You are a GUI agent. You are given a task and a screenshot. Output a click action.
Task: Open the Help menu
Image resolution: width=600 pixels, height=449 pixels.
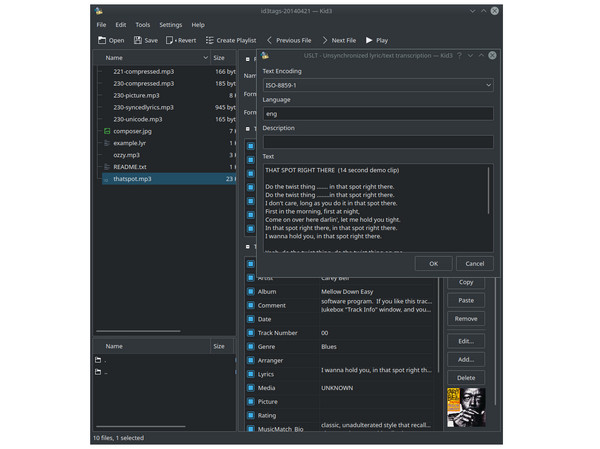click(x=198, y=25)
